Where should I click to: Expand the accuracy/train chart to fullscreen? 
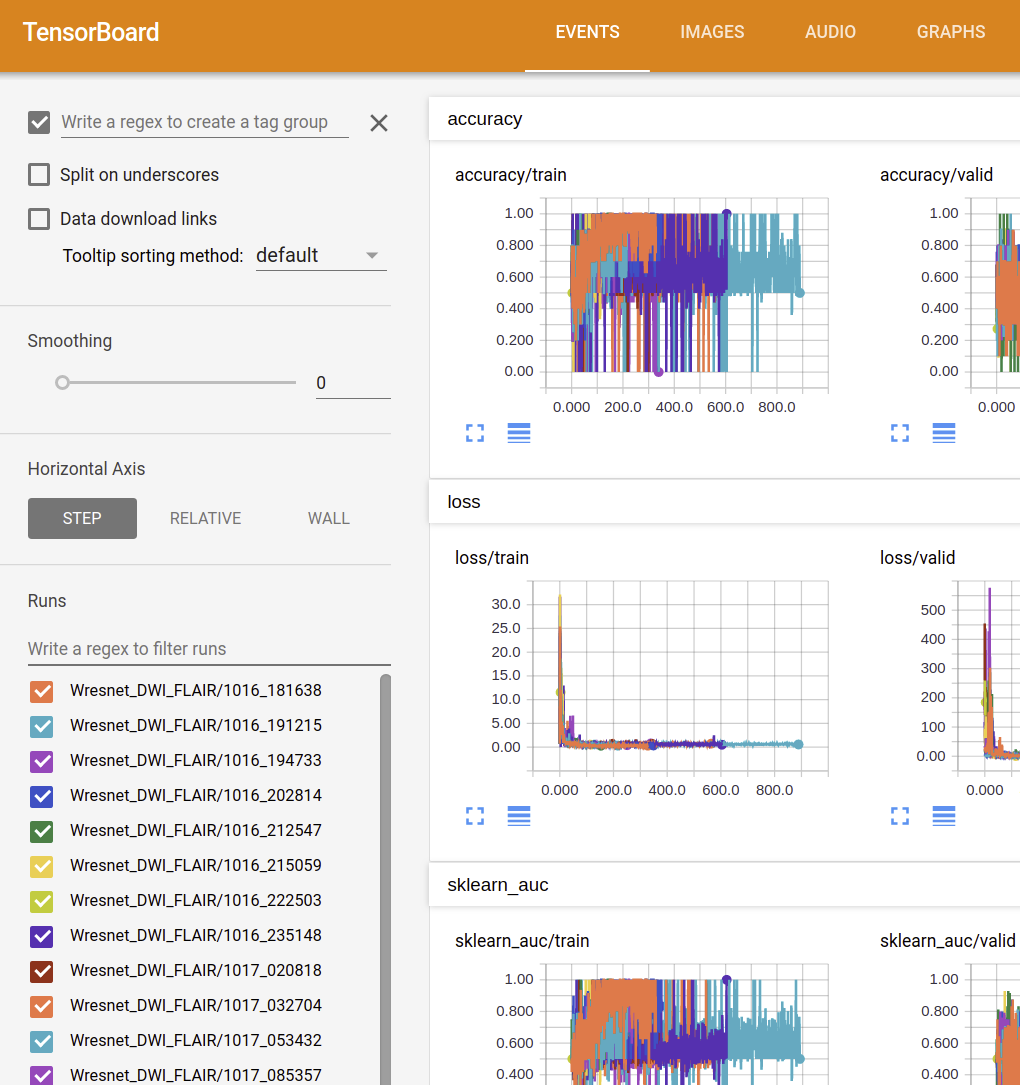point(474,433)
